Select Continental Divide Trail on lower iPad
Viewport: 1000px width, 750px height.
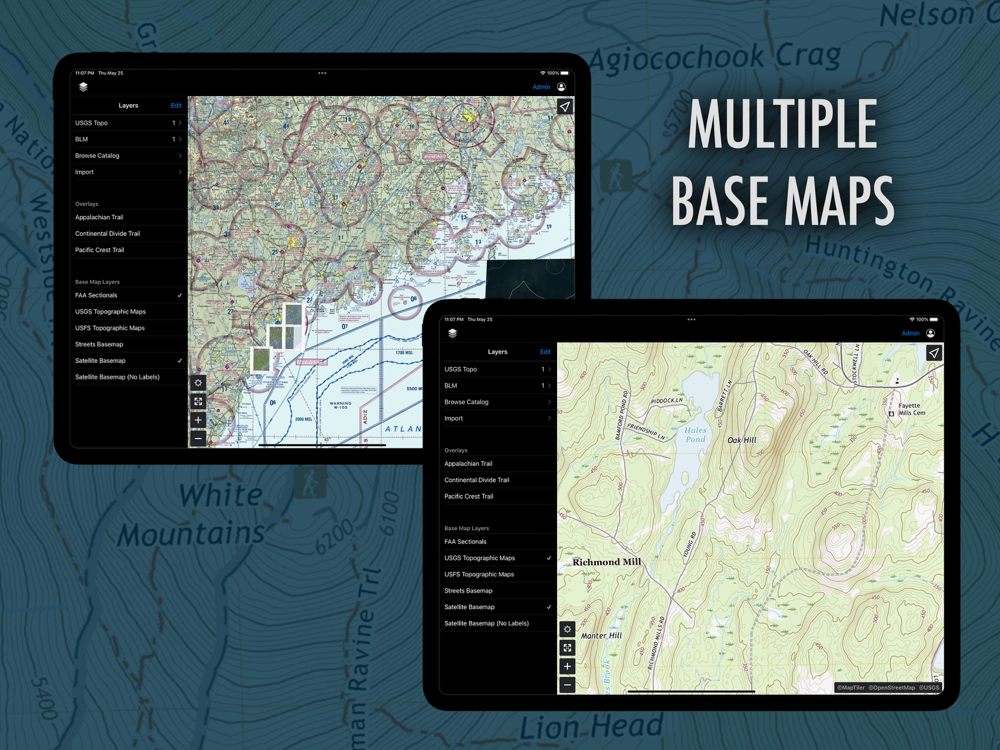(497, 480)
